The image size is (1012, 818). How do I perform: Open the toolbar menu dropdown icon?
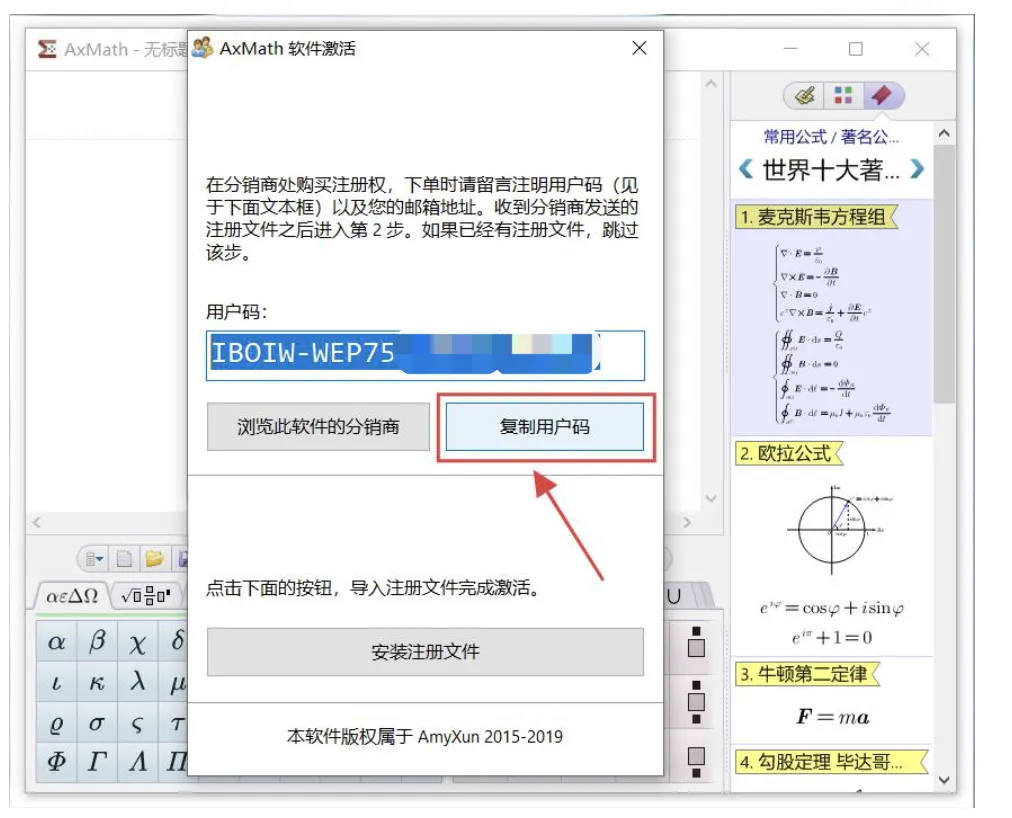94,559
